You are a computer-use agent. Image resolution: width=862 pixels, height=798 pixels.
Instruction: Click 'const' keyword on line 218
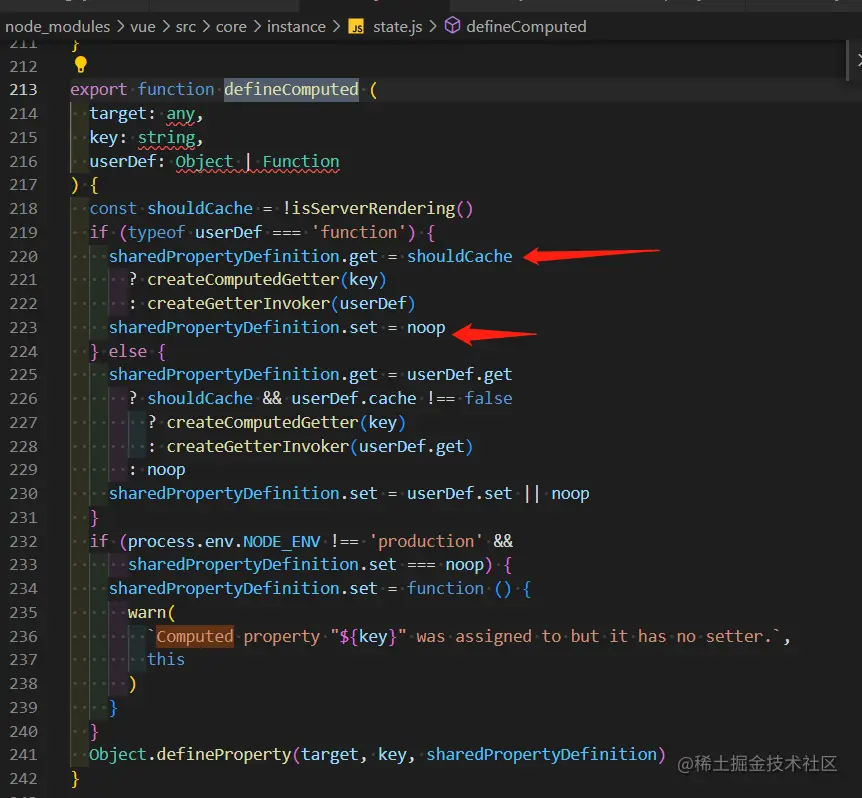[x=113, y=209]
